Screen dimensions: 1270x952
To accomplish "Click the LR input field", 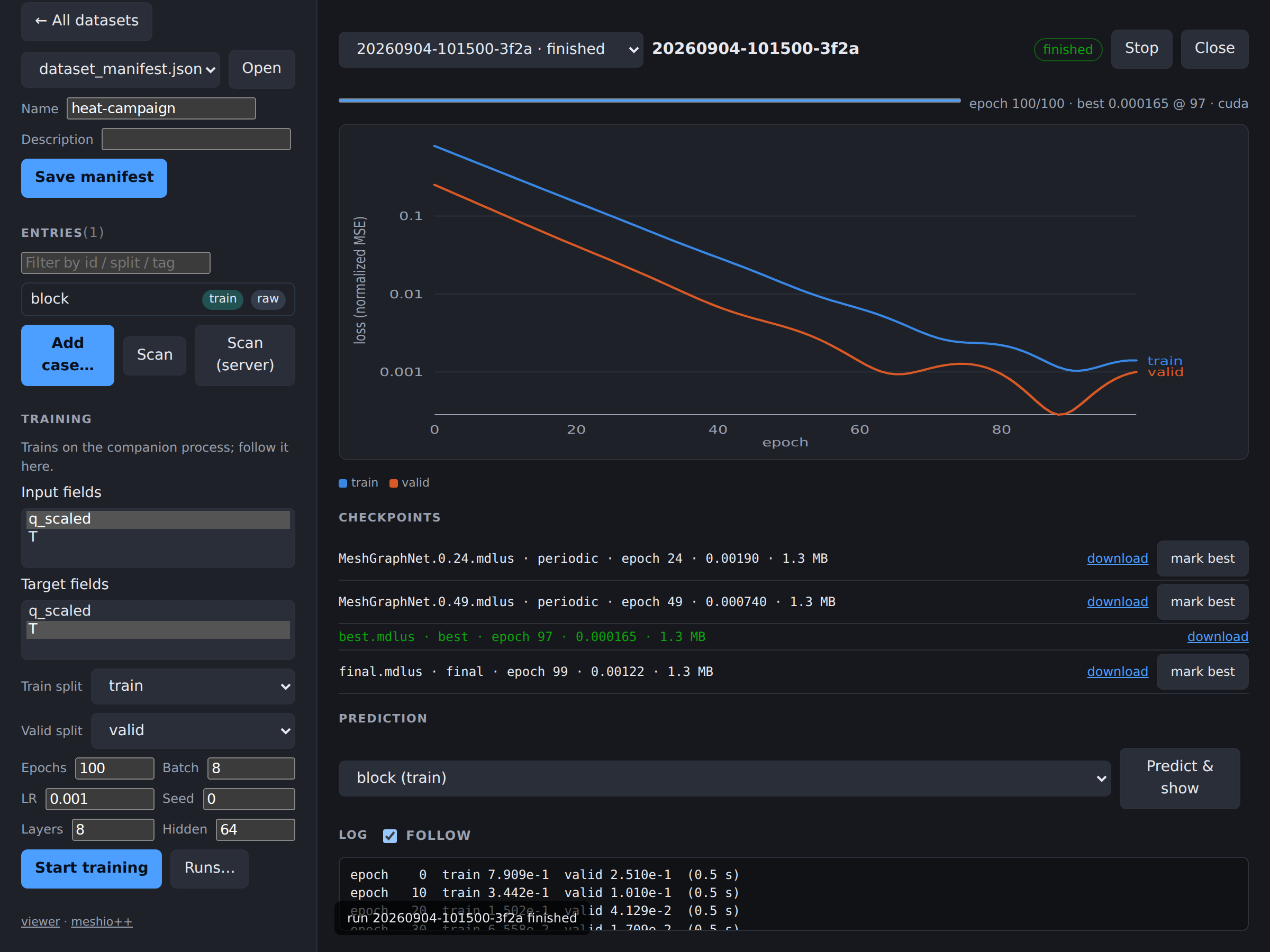I will click(x=100, y=799).
